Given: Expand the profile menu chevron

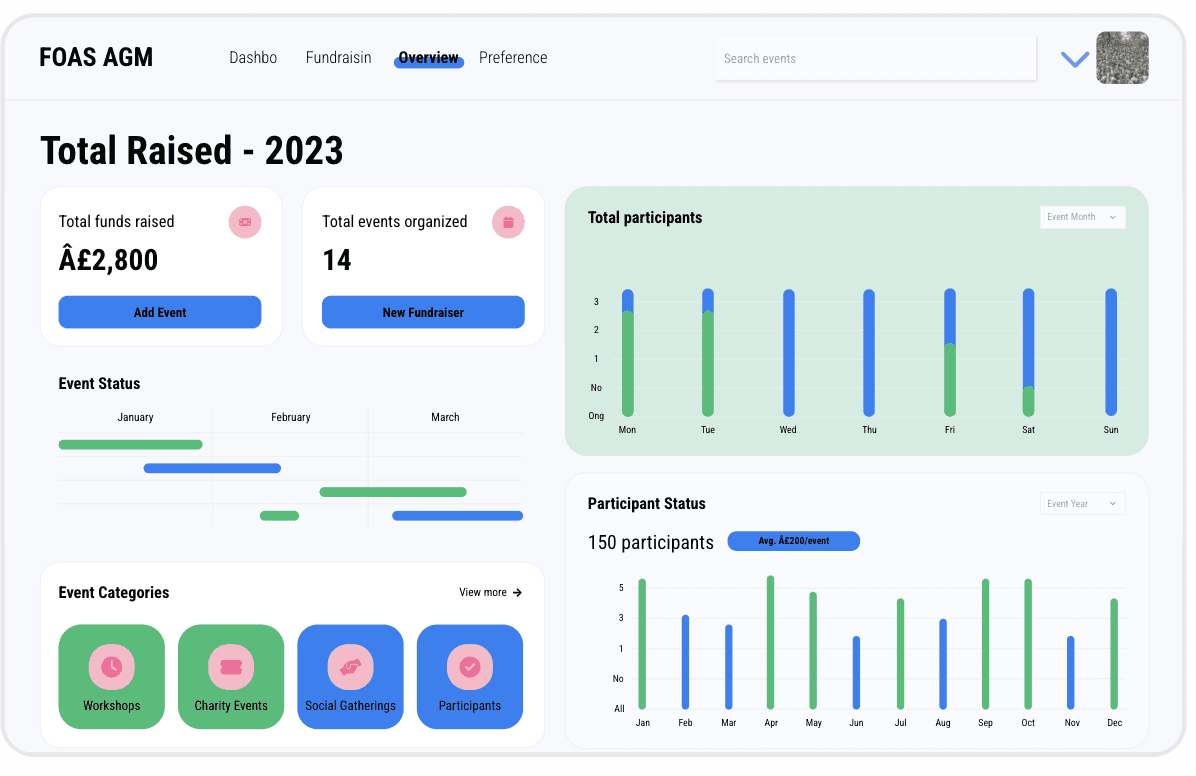Looking at the screenshot, I should point(1075,59).
